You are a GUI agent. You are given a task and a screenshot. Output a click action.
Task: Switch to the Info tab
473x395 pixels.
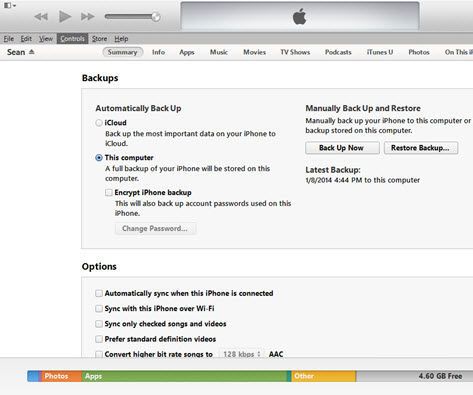(x=158, y=52)
